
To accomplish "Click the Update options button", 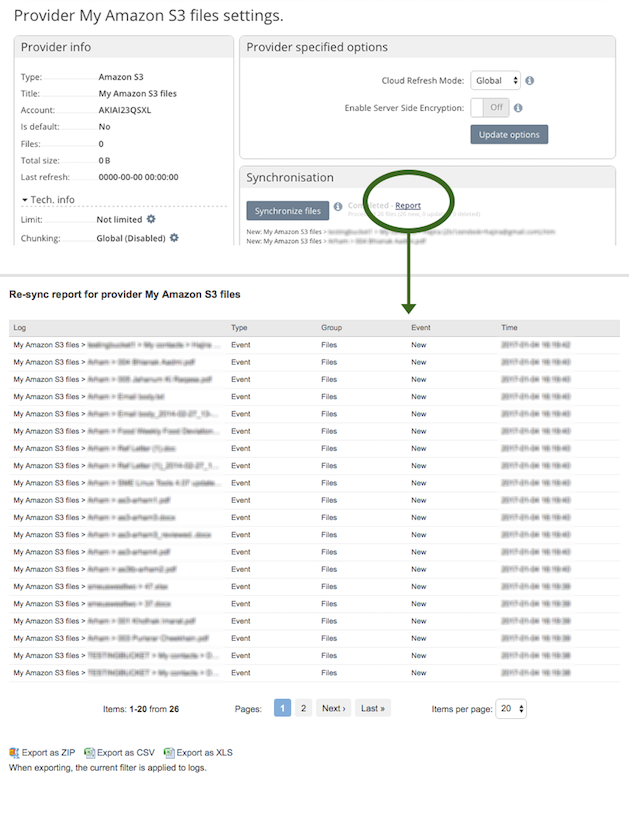I will tap(509, 134).
